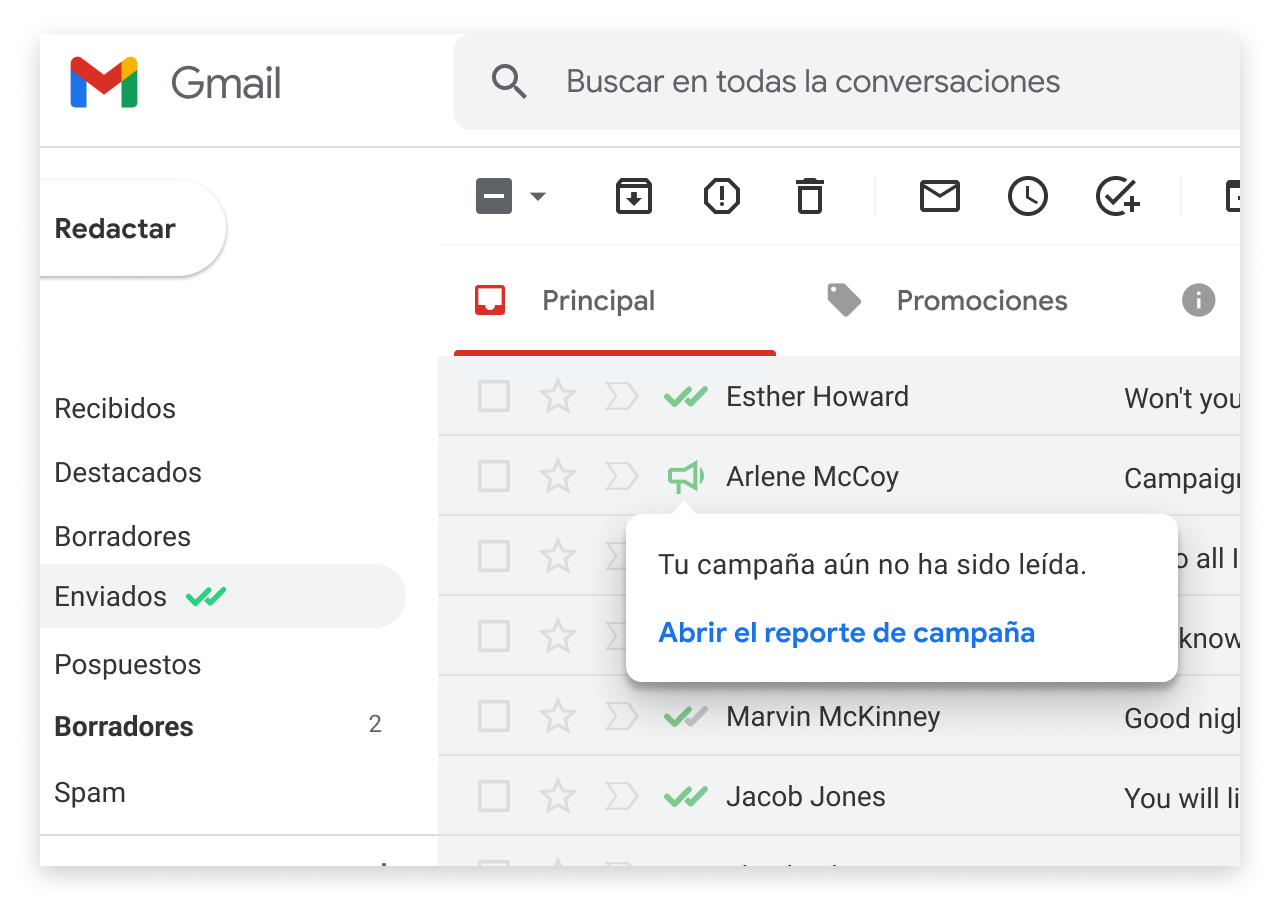1280x922 pixels.
Task: Click the campaign megaphone icon beside Arlene McCoy
Action: [x=685, y=477]
